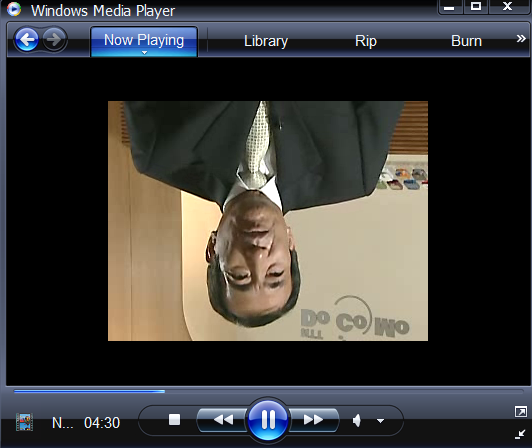Switch to the Rip tab
The width and height of the screenshot is (532, 448).
point(366,41)
